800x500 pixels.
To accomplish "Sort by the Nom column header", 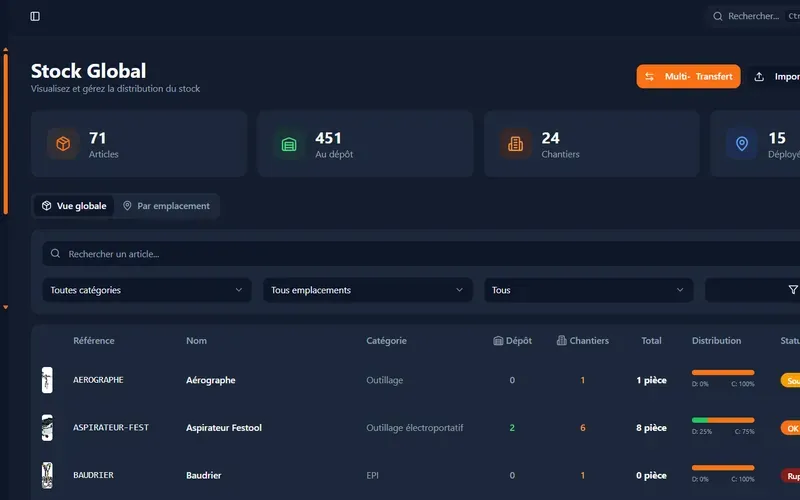I will point(196,340).
